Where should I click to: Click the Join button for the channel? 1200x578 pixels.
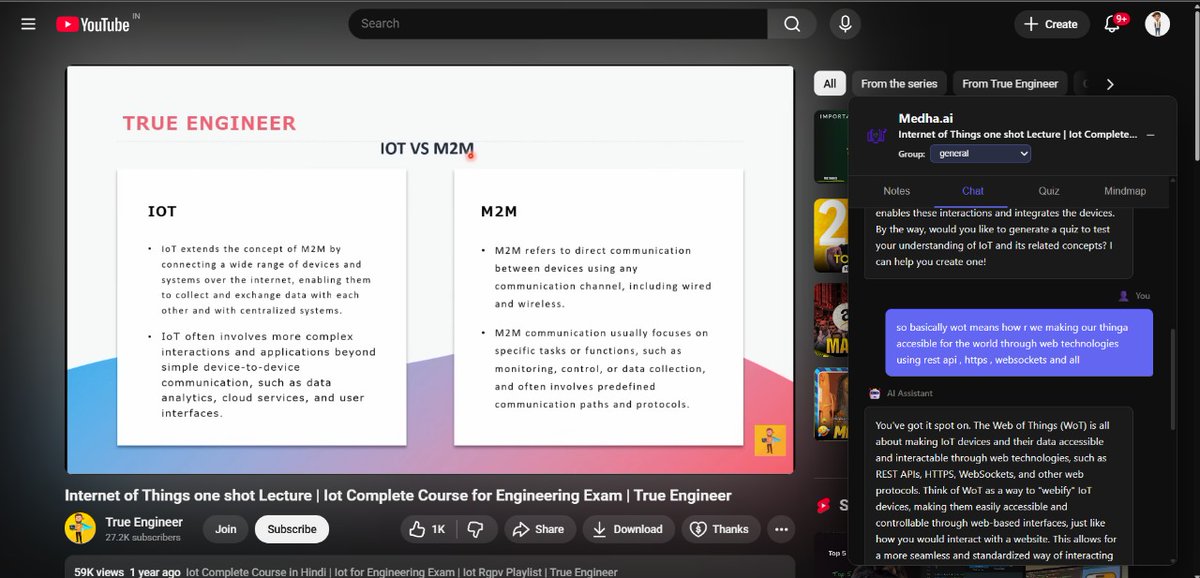(225, 529)
